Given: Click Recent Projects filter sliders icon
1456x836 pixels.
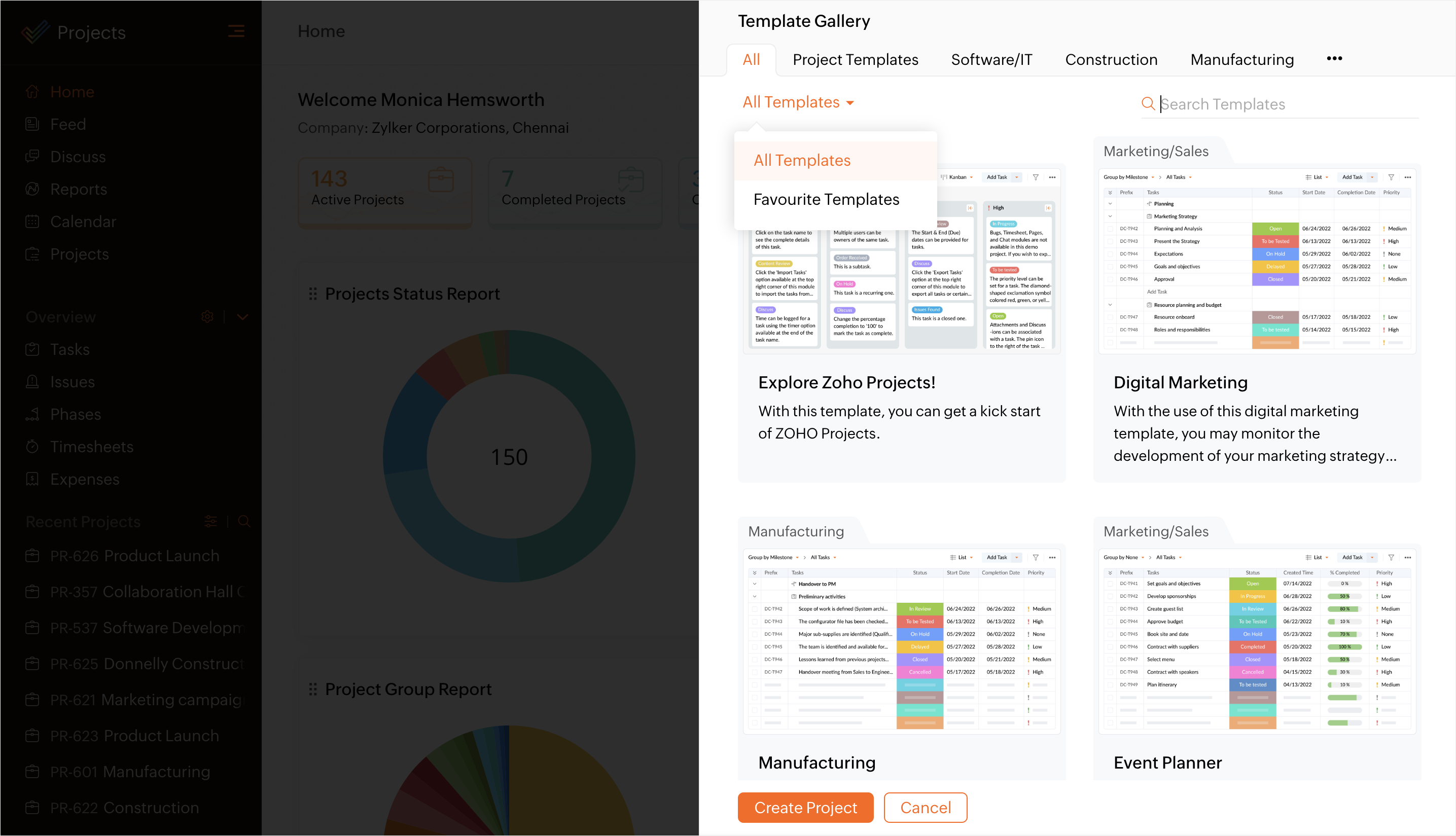Looking at the screenshot, I should (211, 521).
